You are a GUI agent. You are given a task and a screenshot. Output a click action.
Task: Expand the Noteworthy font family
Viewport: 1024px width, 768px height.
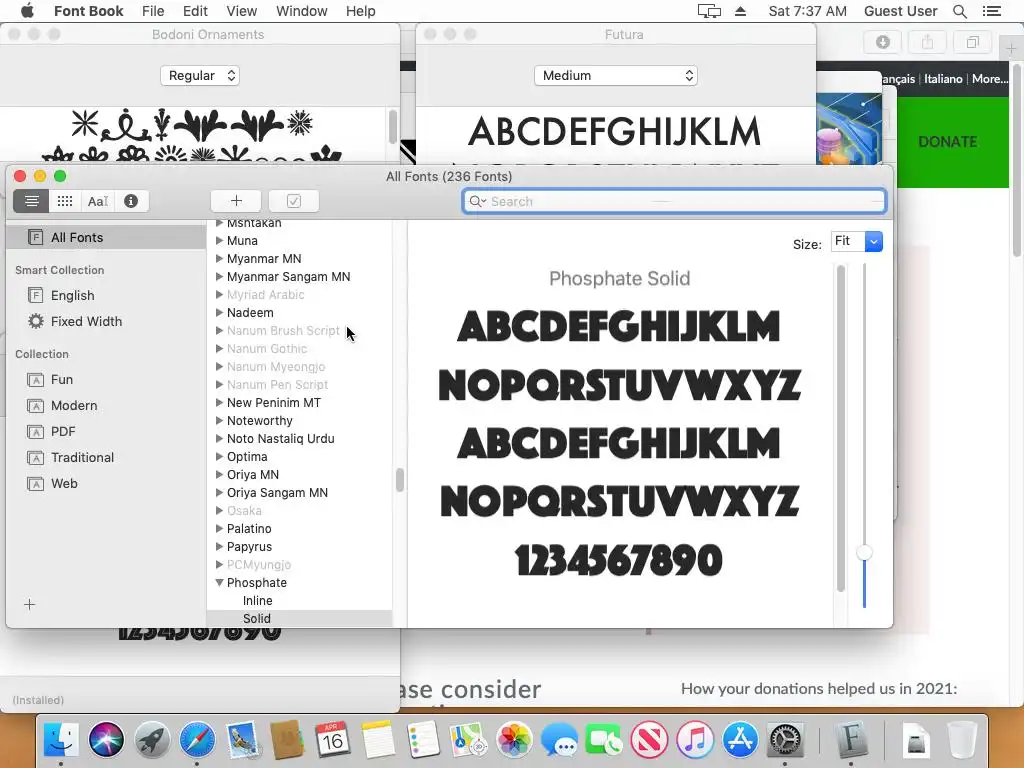219,421
